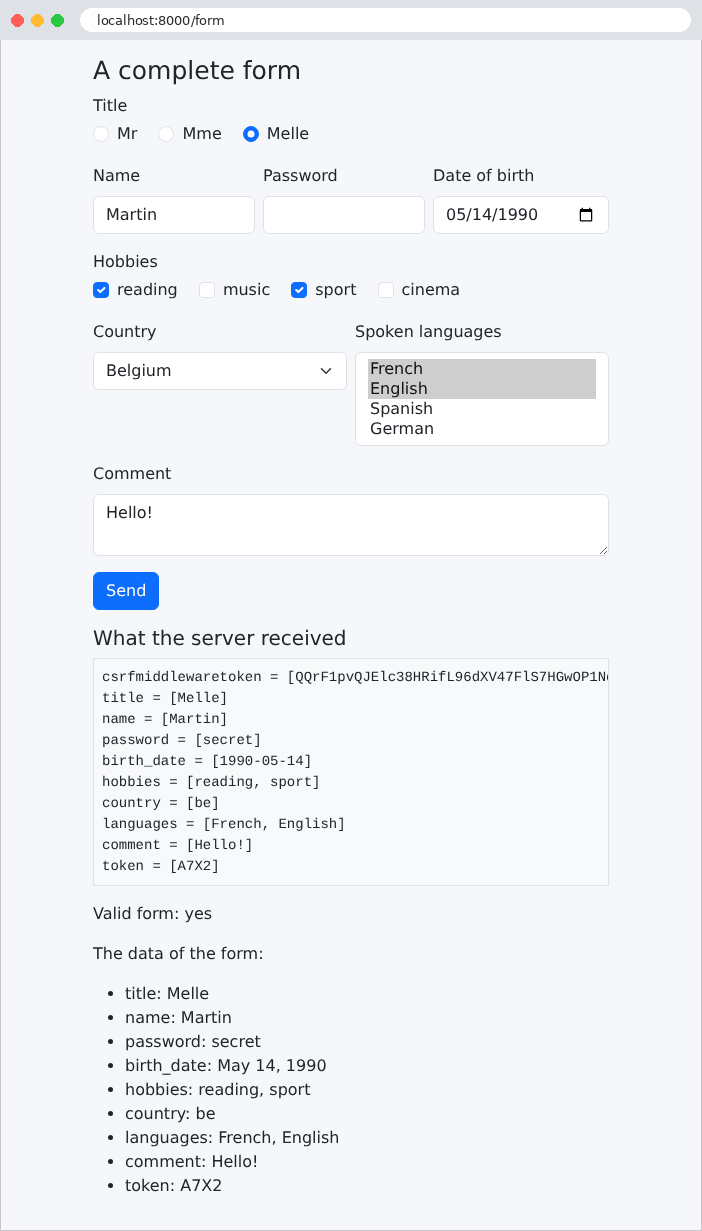This screenshot has width=702, height=1231.
Task: Click the 'What the server received' heading
Action: (220, 639)
